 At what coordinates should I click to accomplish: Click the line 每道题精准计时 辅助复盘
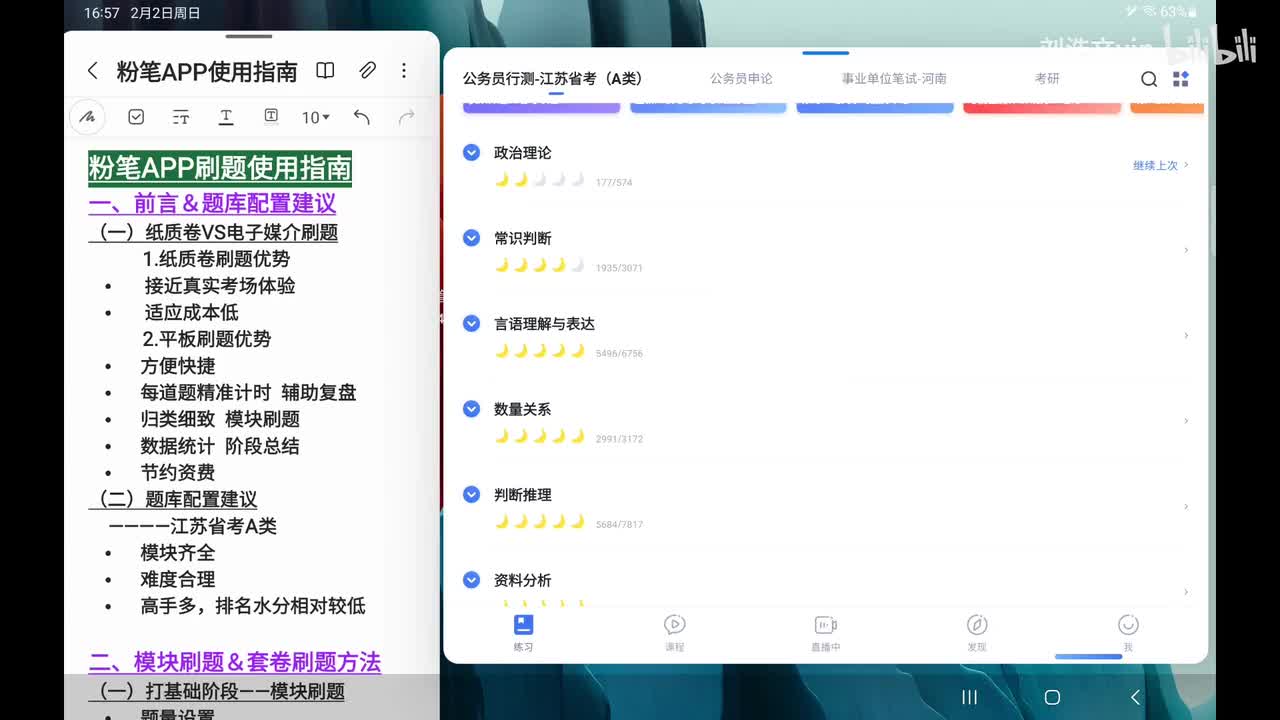pos(248,392)
